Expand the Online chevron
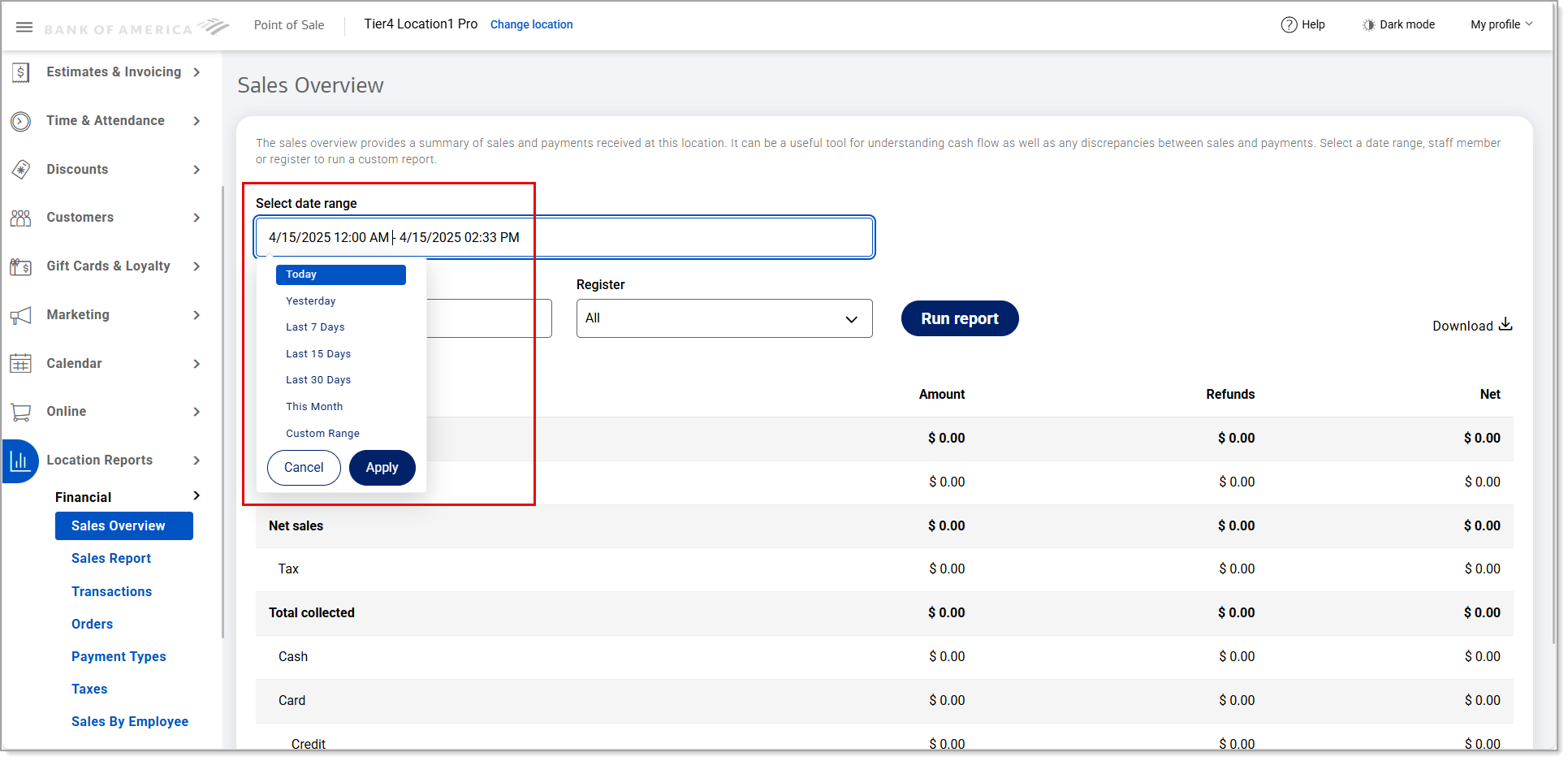Viewport: 1568px width, 761px height. tap(197, 412)
